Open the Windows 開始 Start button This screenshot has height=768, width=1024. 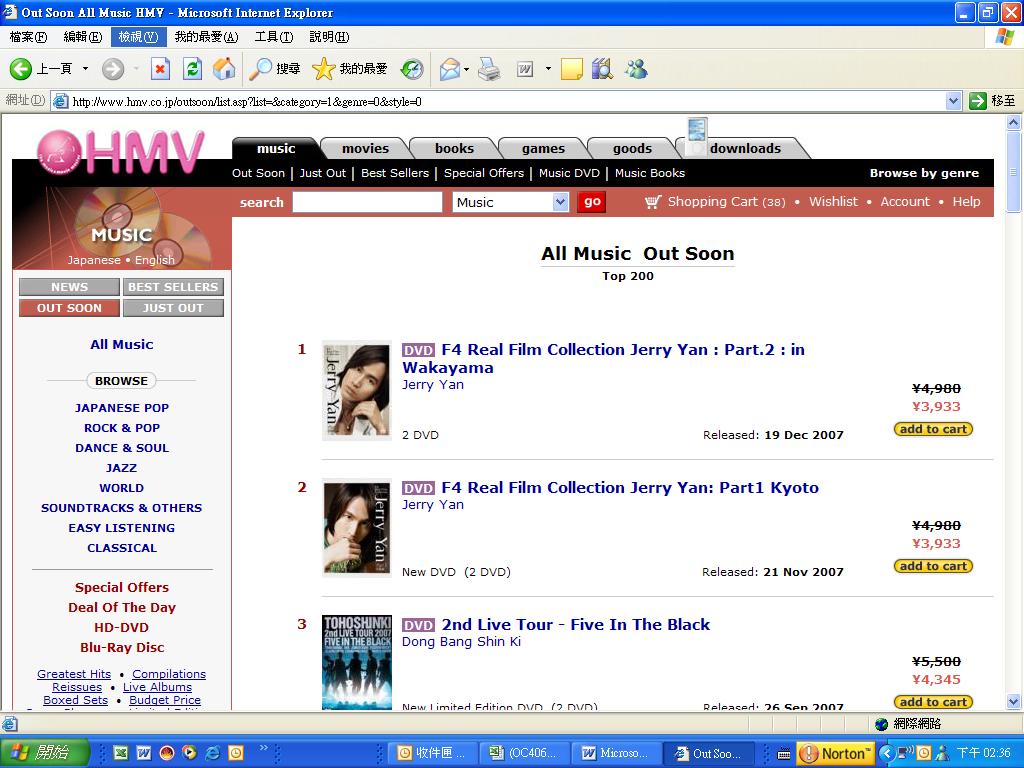(x=44, y=753)
